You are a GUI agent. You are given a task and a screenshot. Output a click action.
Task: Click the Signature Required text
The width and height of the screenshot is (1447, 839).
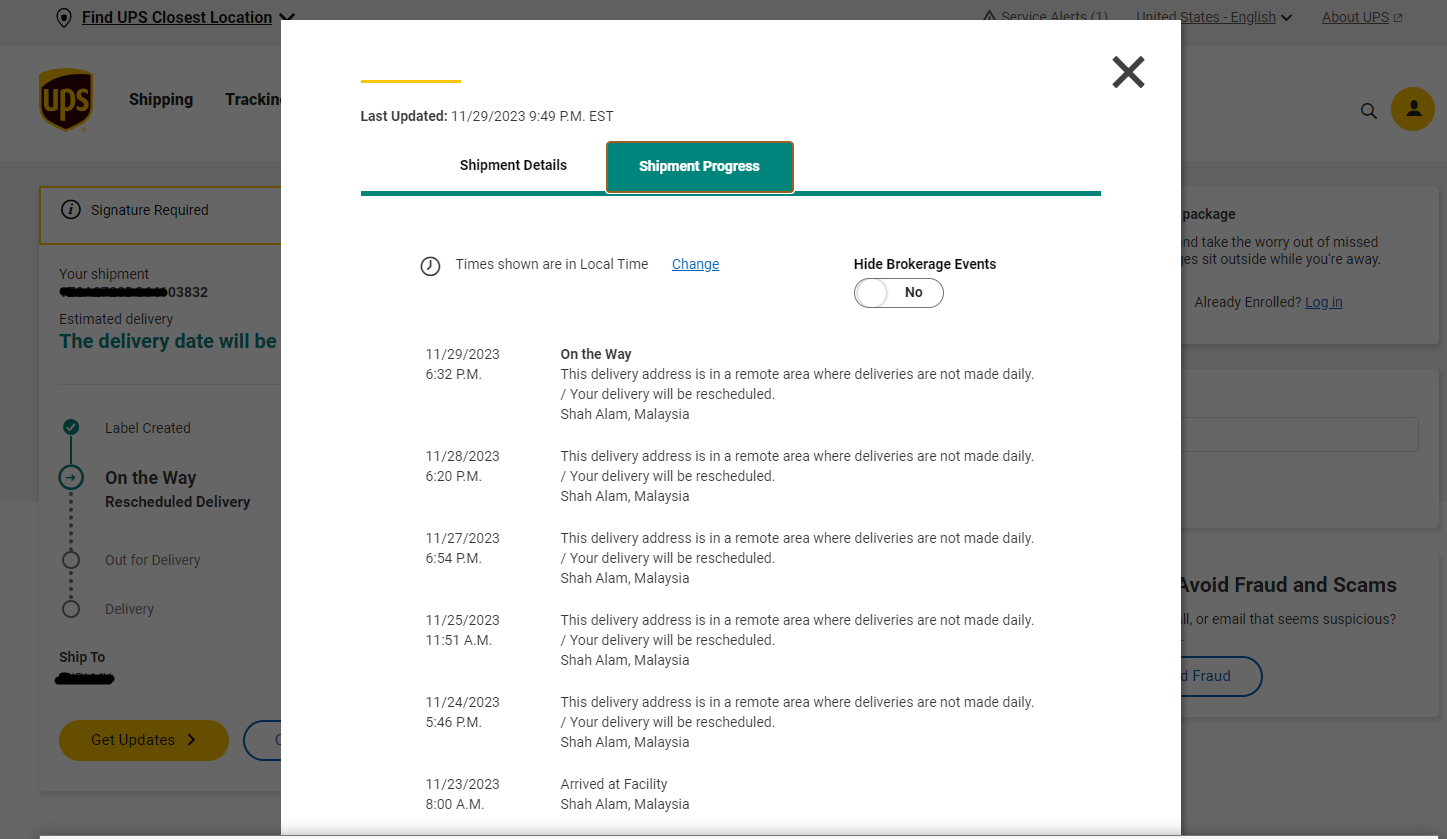[x=150, y=210]
